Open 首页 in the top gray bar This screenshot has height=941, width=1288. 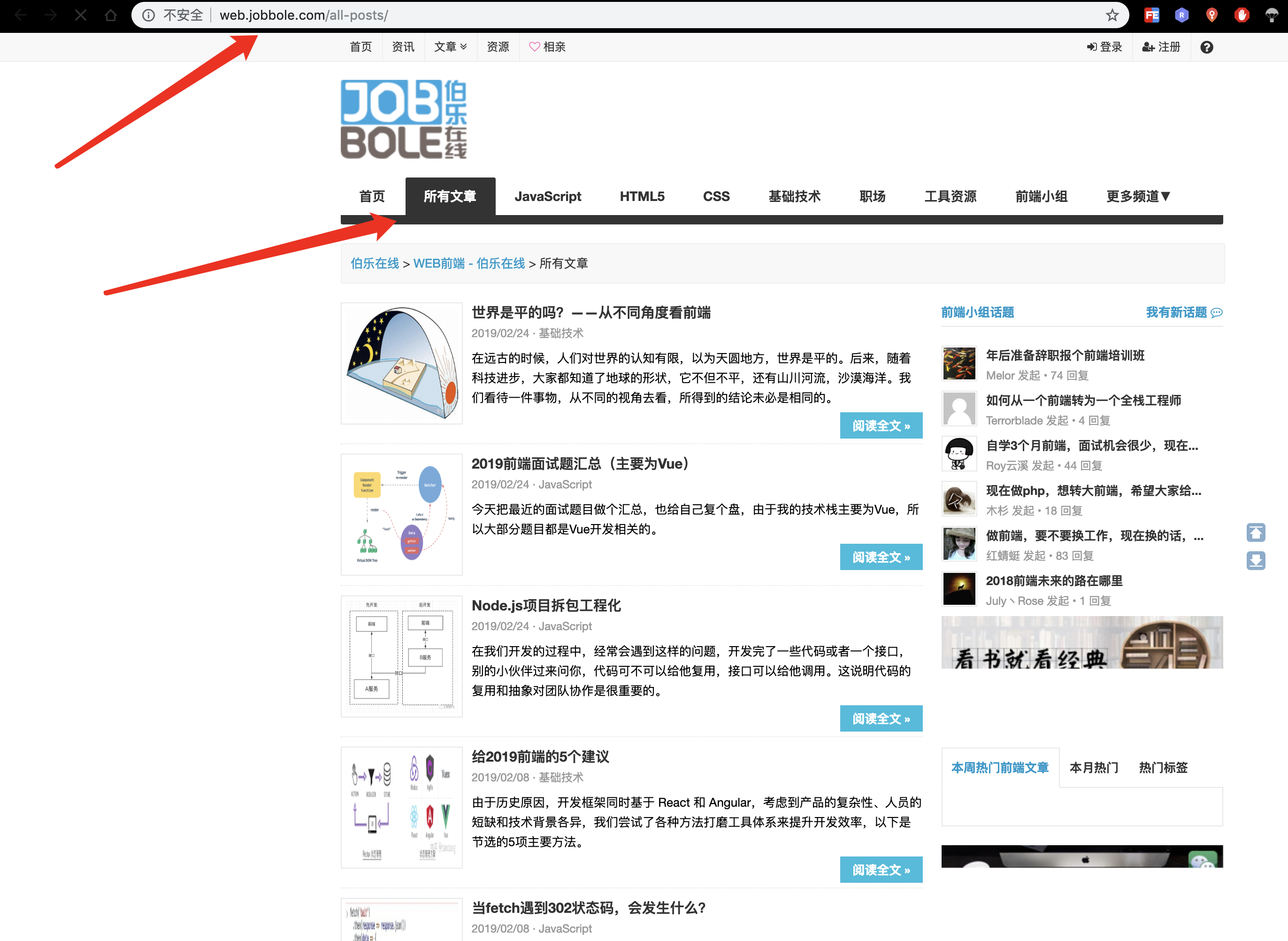point(360,46)
